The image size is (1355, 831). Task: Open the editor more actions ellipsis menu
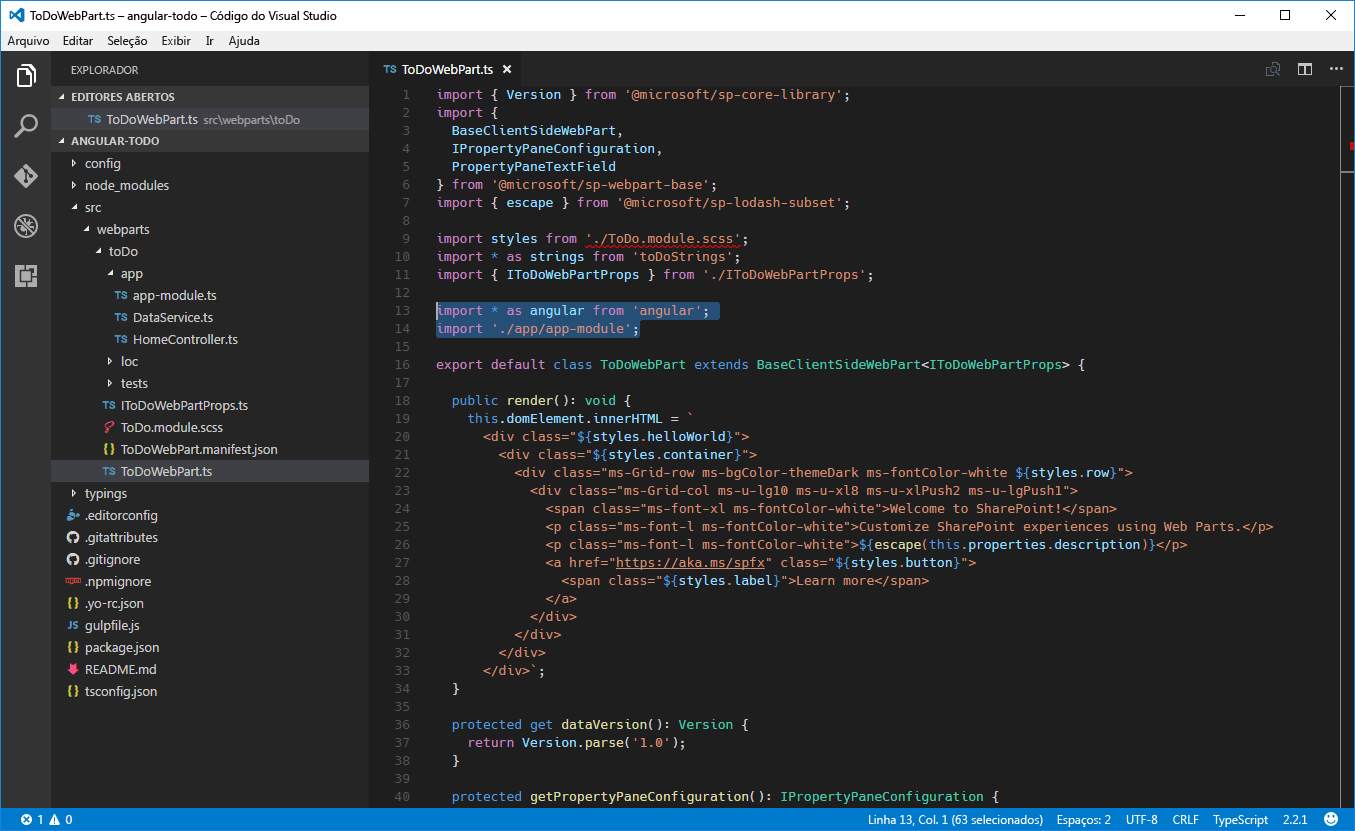1337,69
